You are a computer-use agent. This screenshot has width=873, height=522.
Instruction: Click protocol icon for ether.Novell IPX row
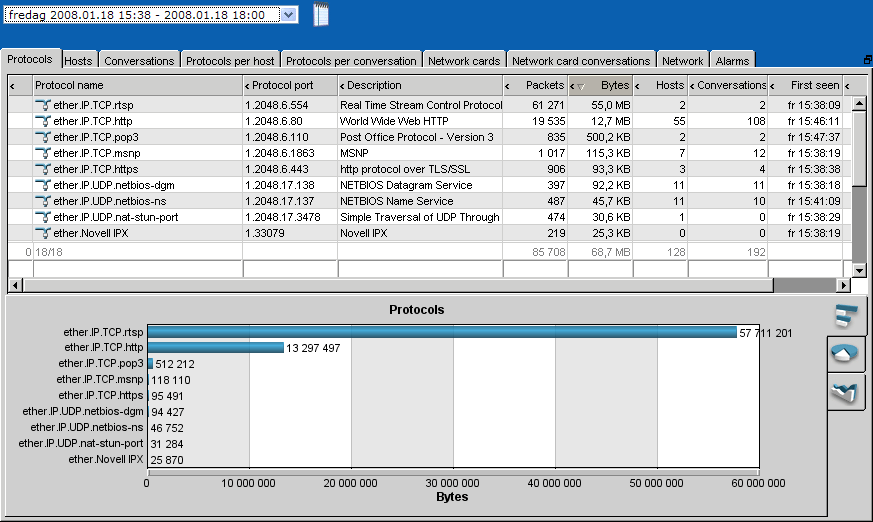pyautogui.click(x=43, y=233)
